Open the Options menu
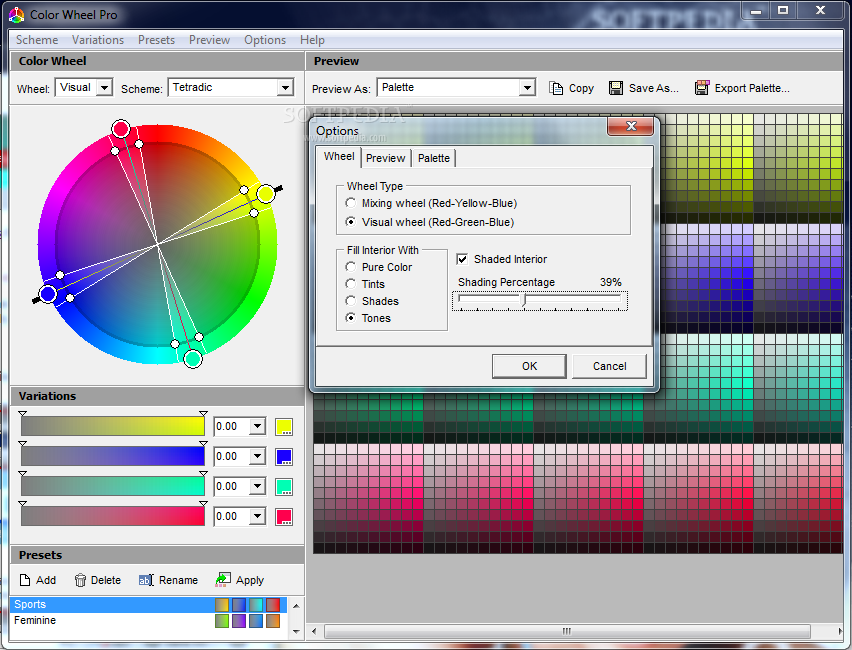 pyautogui.click(x=265, y=40)
